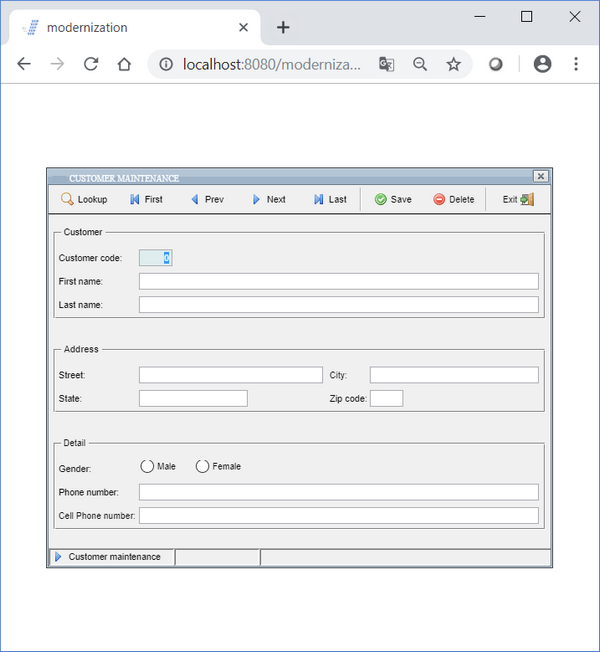Jump to the First record
The height and width of the screenshot is (652, 600).
(146, 200)
